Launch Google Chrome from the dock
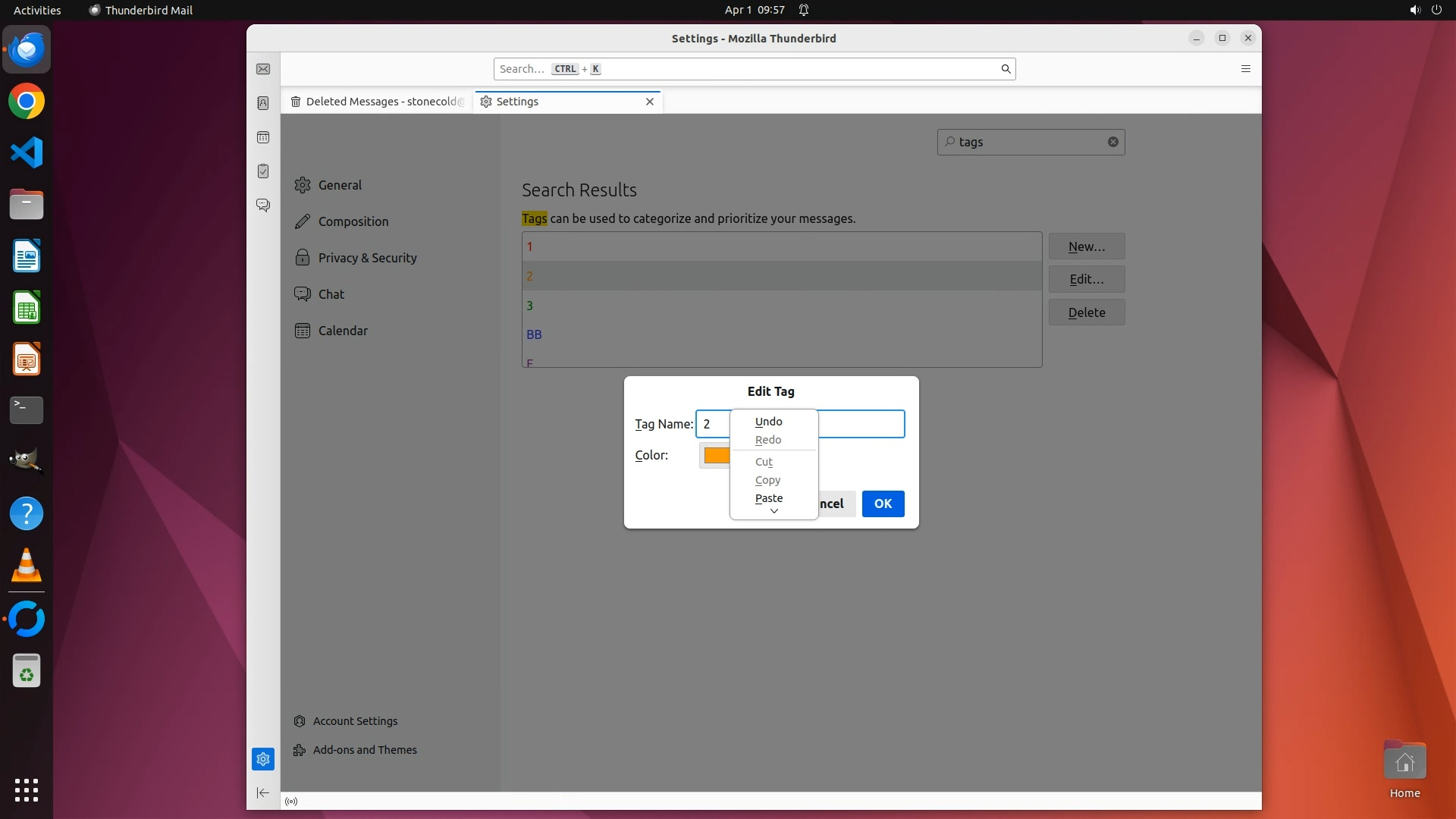 pos(27,102)
